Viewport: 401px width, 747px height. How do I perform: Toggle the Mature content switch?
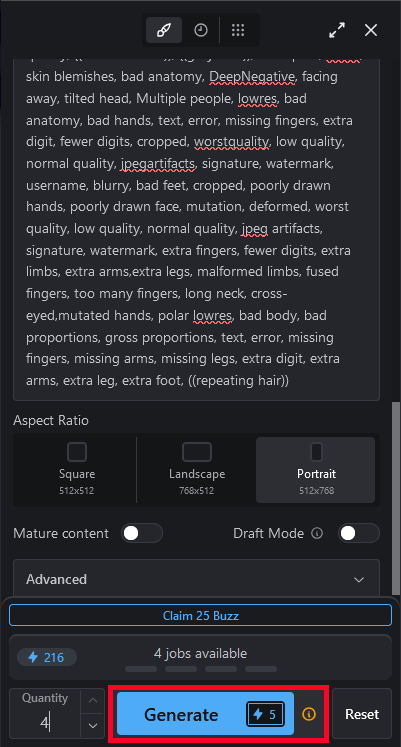pyautogui.click(x=142, y=533)
